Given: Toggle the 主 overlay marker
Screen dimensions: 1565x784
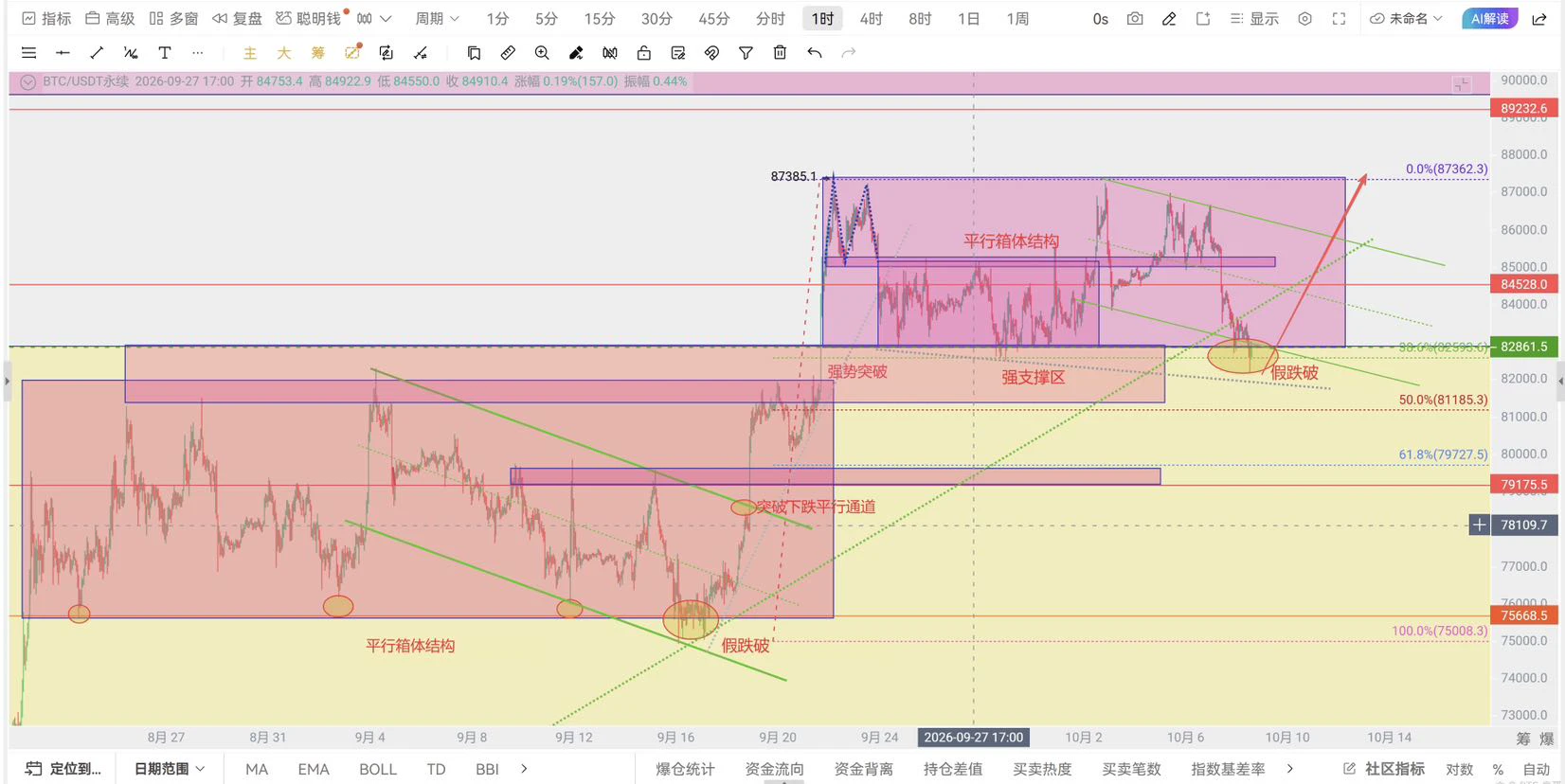Looking at the screenshot, I should [x=250, y=53].
